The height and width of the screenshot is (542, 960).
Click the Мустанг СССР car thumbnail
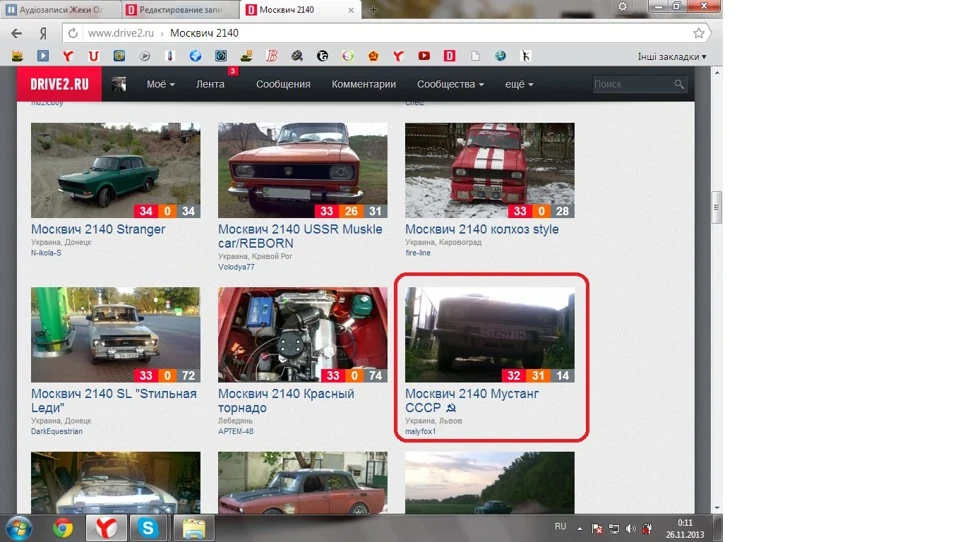tap(490, 335)
